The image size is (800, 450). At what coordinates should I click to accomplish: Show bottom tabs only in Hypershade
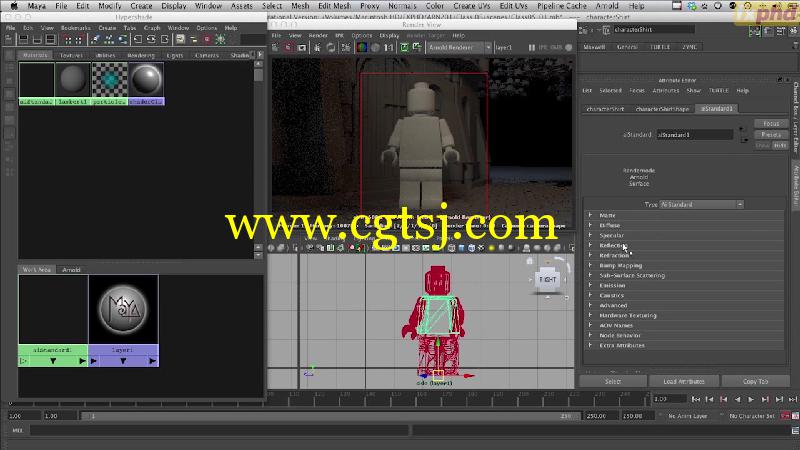click(37, 39)
